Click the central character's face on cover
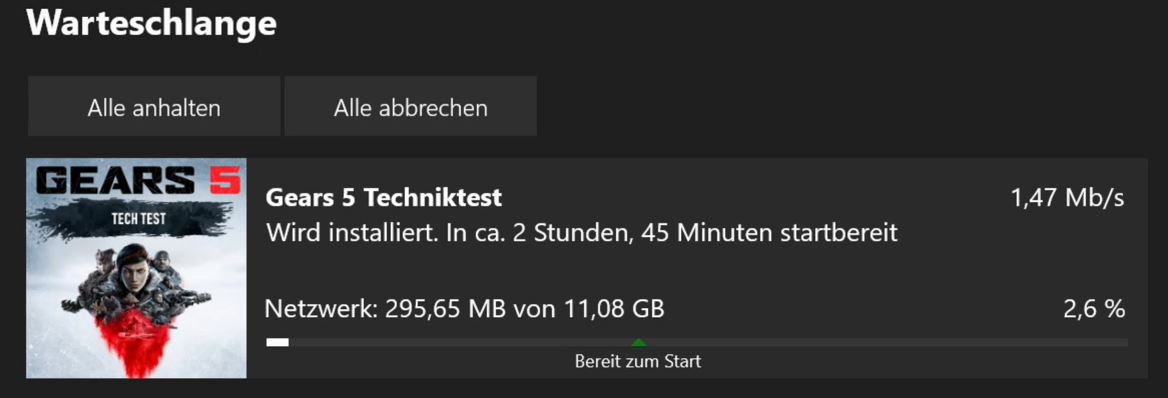Image resolution: width=1168 pixels, height=398 pixels. 134,269
